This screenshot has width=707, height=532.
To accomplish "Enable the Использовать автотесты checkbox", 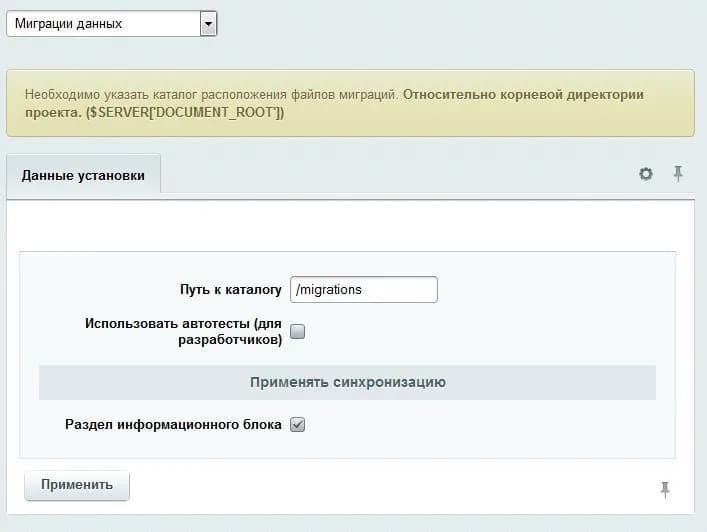I will coord(298,331).
